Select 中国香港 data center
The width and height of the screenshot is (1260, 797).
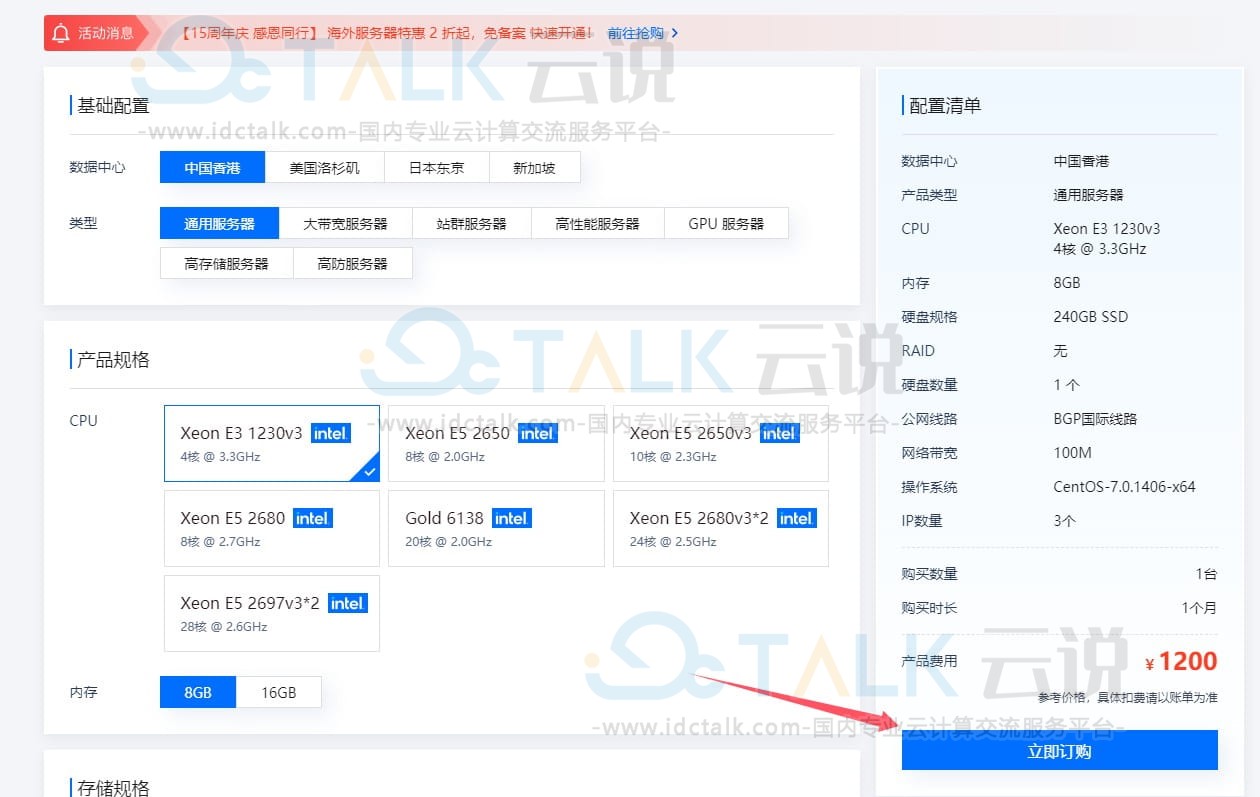(x=212, y=167)
